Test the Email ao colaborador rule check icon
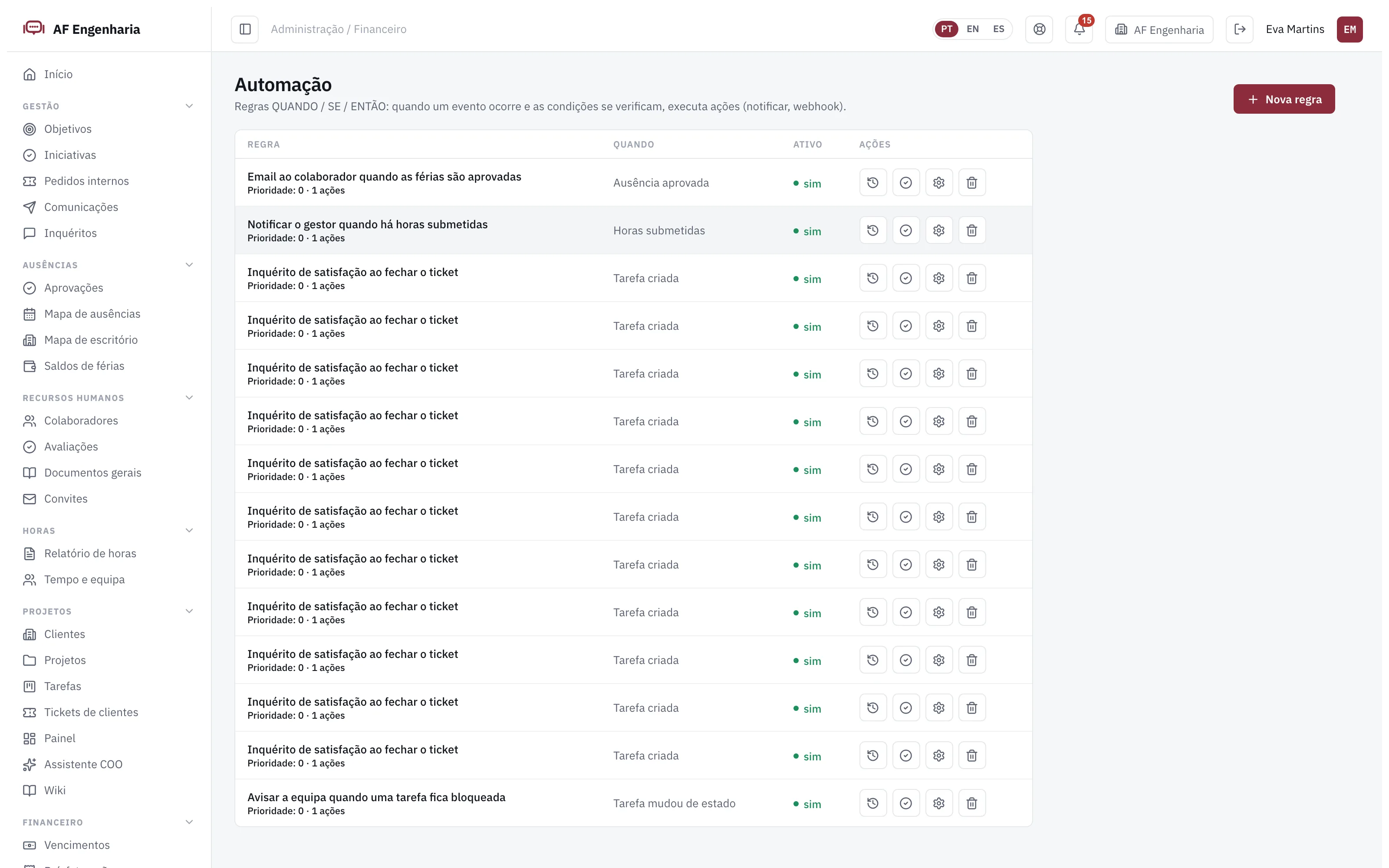This screenshot has height=868, width=1389. [906, 183]
